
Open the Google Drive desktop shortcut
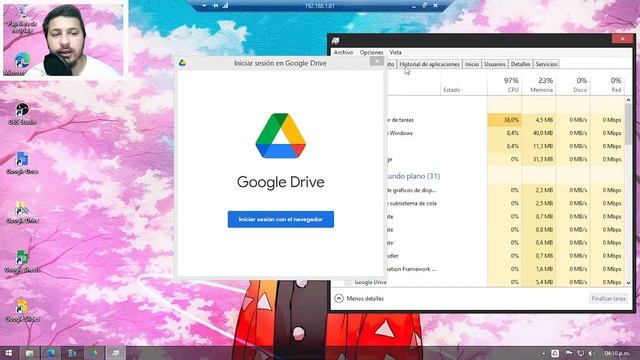tap(22, 212)
